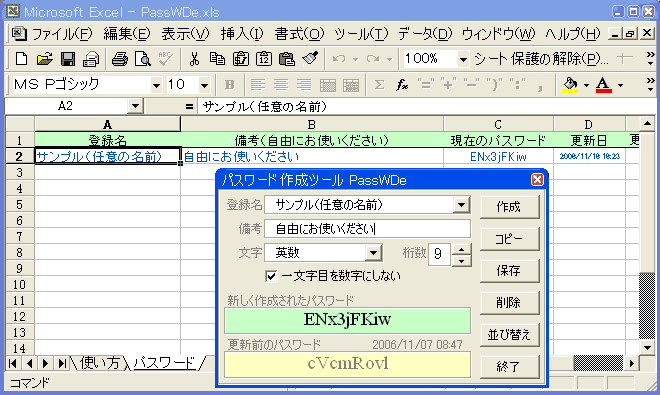The height and width of the screenshot is (395, 660).
Task: Click the 保存 button
Action: pyautogui.click(x=509, y=271)
